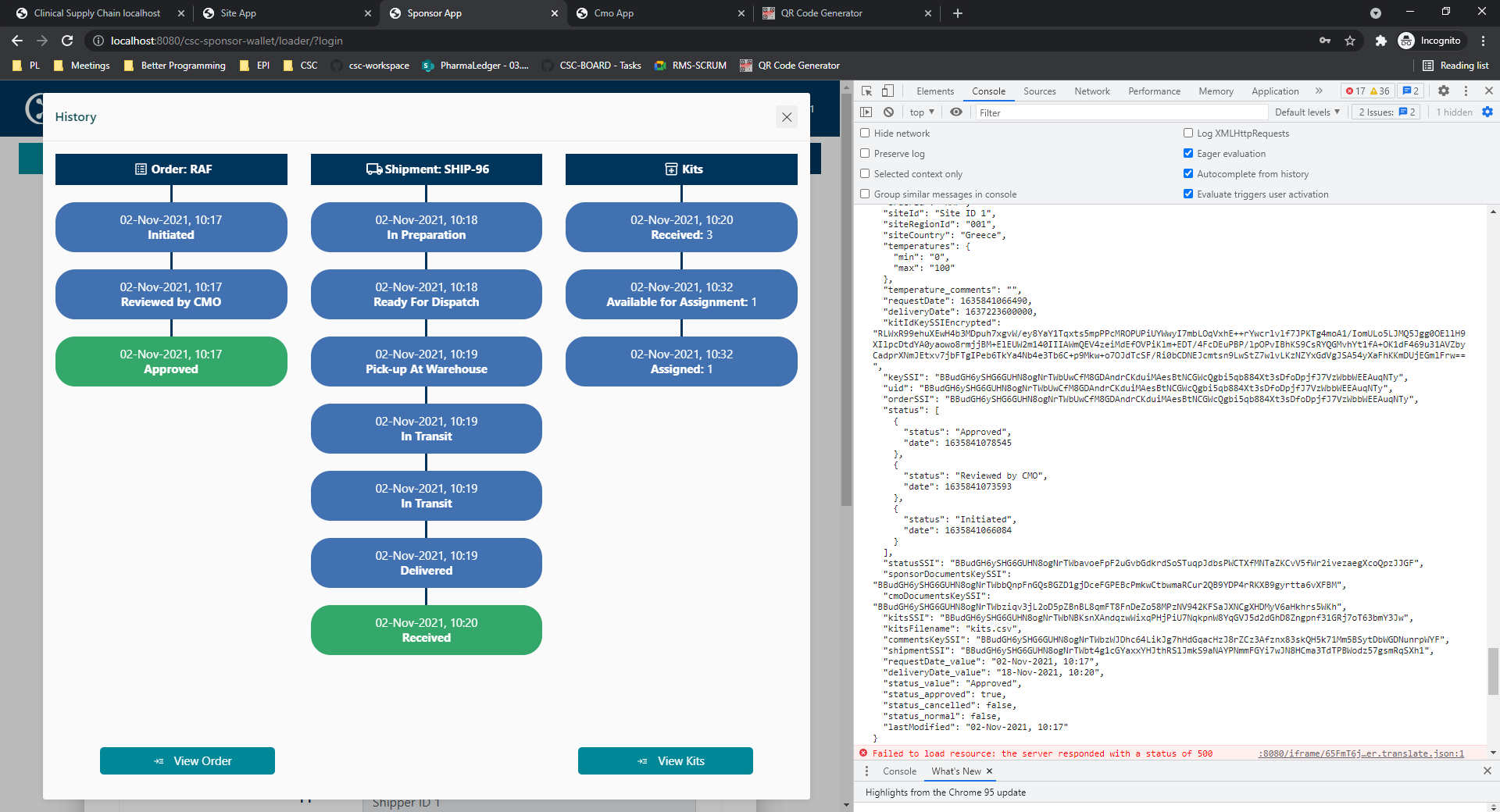
Task: Open a new browser tab with plus
Action: [958, 13]
